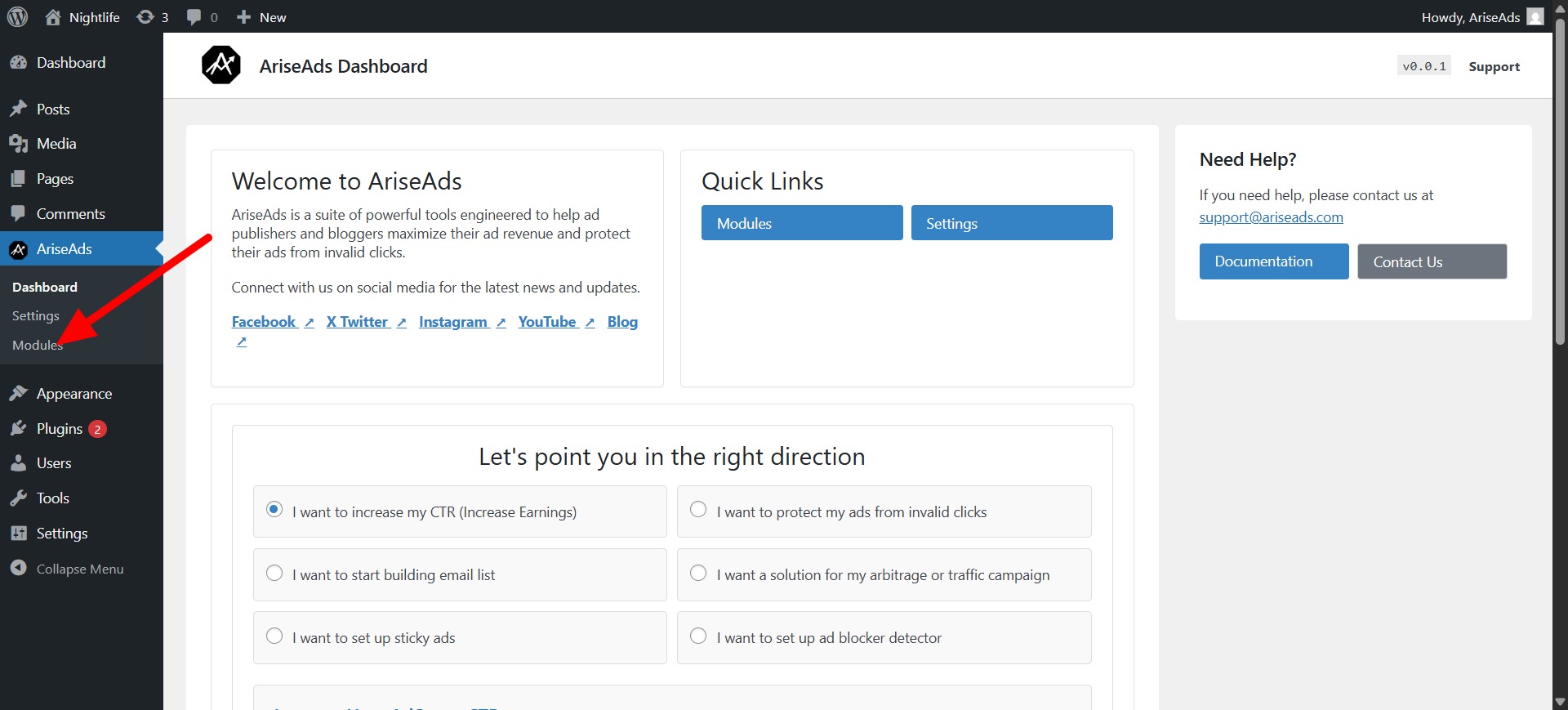Open AriseAds Dashboard submenu item
Screen dimensions: 1568x710
pyautogui.click(x=45, y=288)
